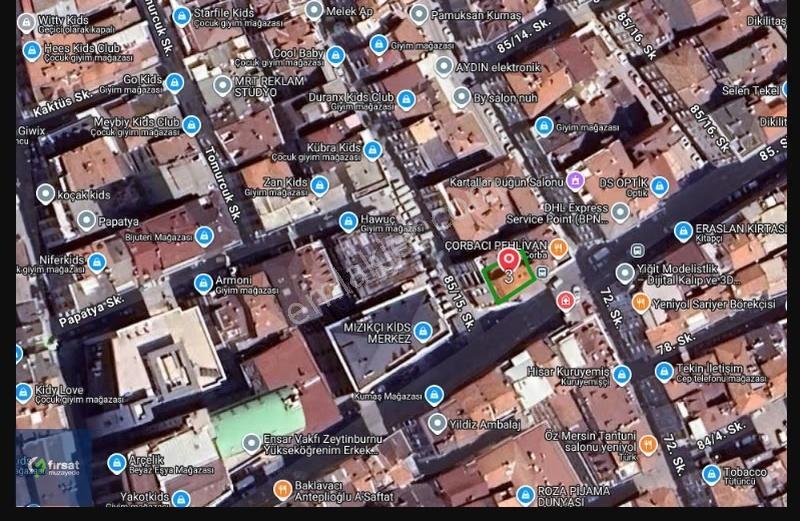800x521 pixels.
Task: Click the Papatya Sk. street label
Action: pos(91,311)
